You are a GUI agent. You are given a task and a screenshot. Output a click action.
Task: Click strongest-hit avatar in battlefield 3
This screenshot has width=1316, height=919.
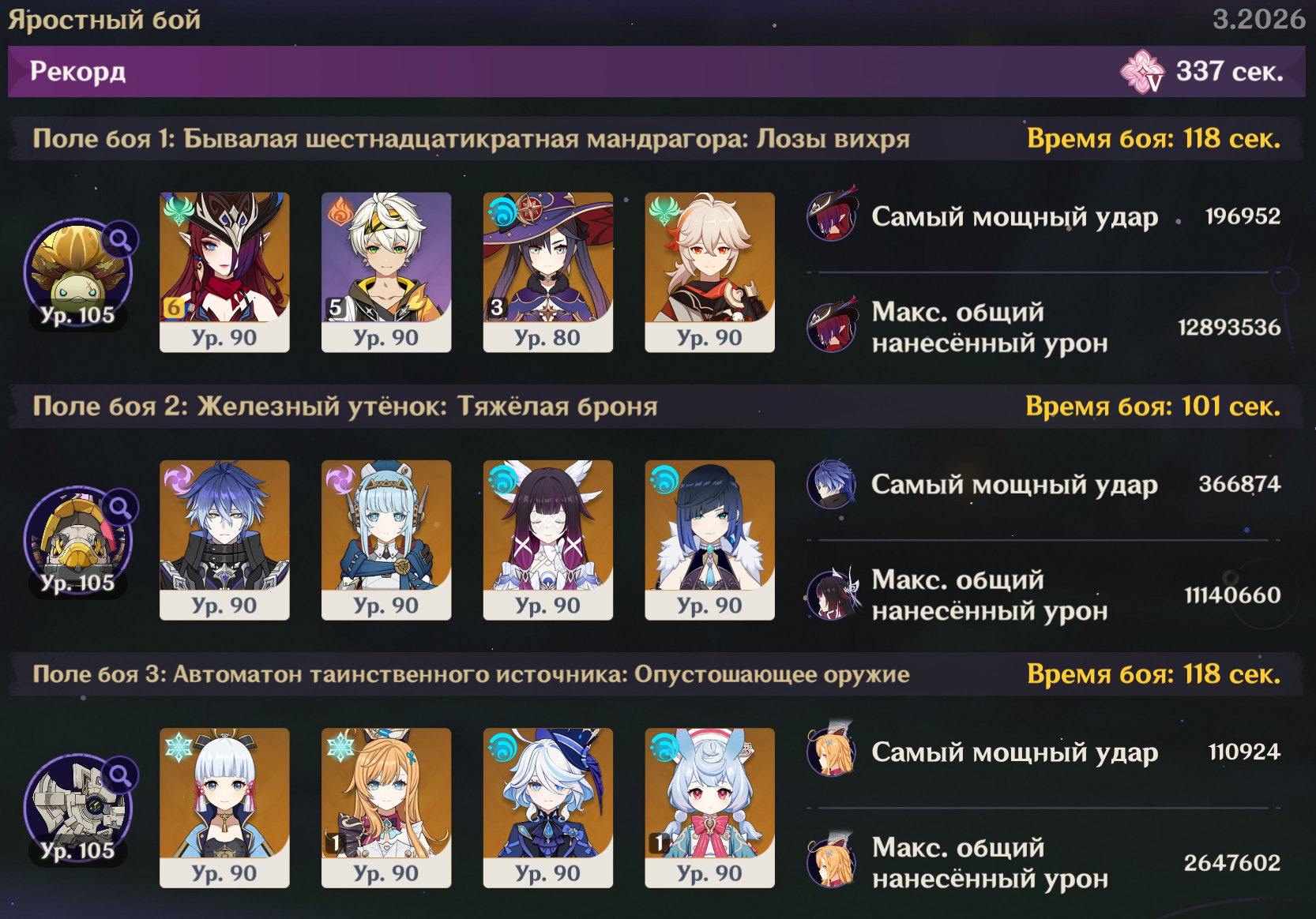pyautogui.click(x=832, y=750)
